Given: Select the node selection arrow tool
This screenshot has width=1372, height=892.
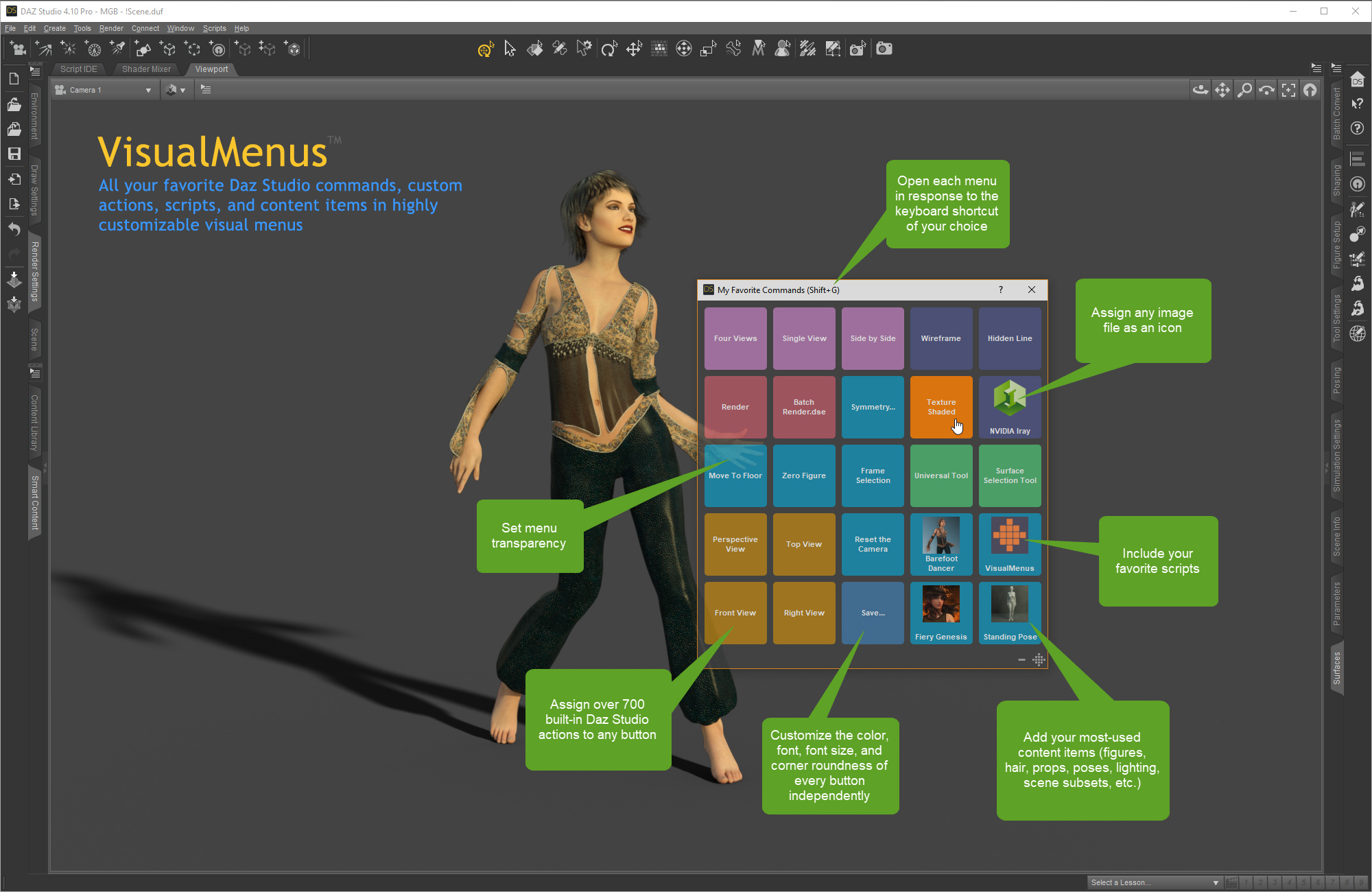Looking at the screenshot, I should pos(510,49).
